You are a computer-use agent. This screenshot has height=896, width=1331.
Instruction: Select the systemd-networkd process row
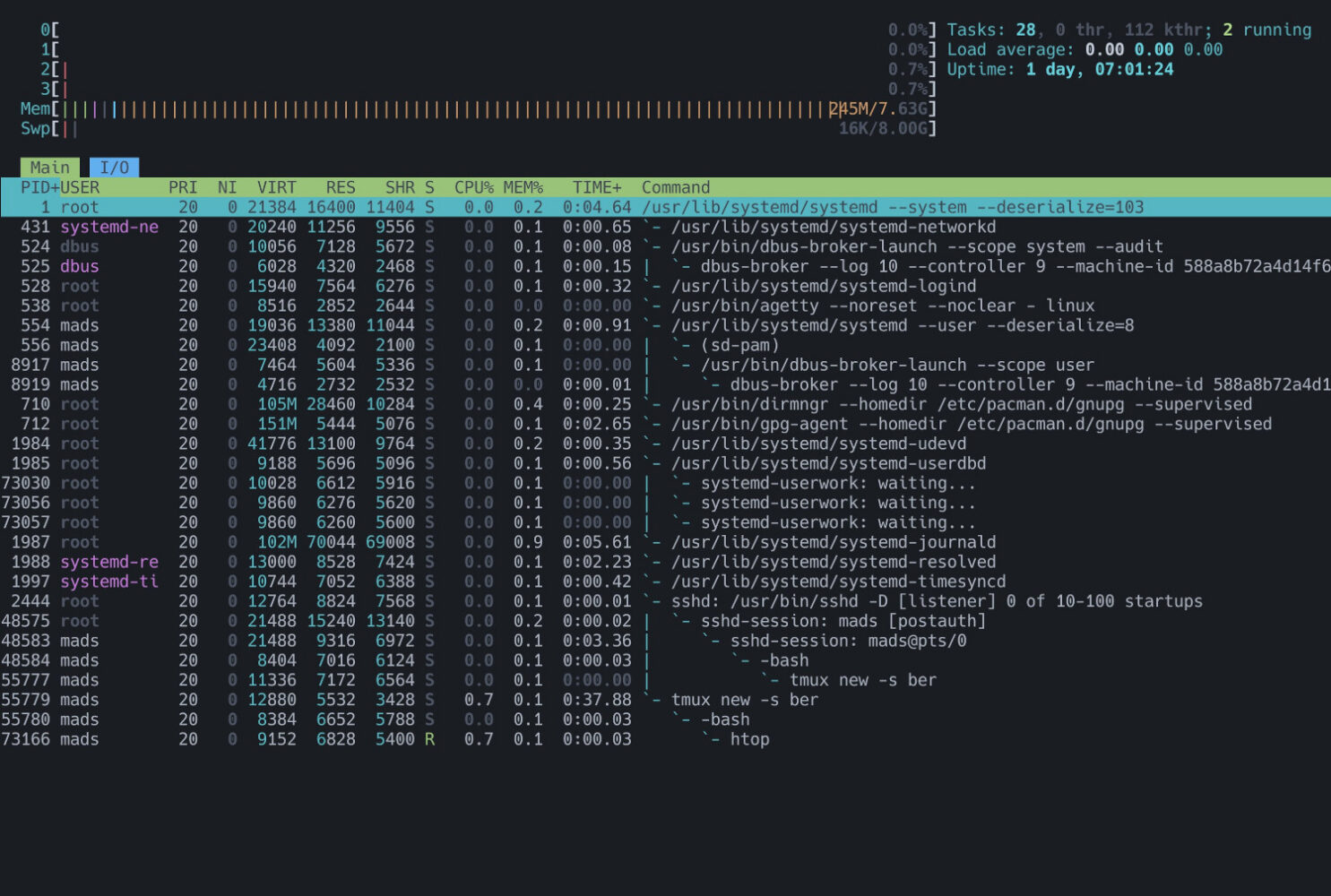click(x=665, y=227)
